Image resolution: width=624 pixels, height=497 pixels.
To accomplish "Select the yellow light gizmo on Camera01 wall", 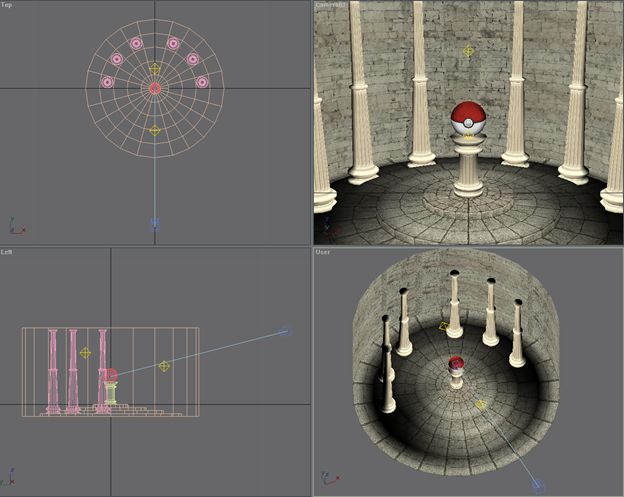I will tap(468, 51).
